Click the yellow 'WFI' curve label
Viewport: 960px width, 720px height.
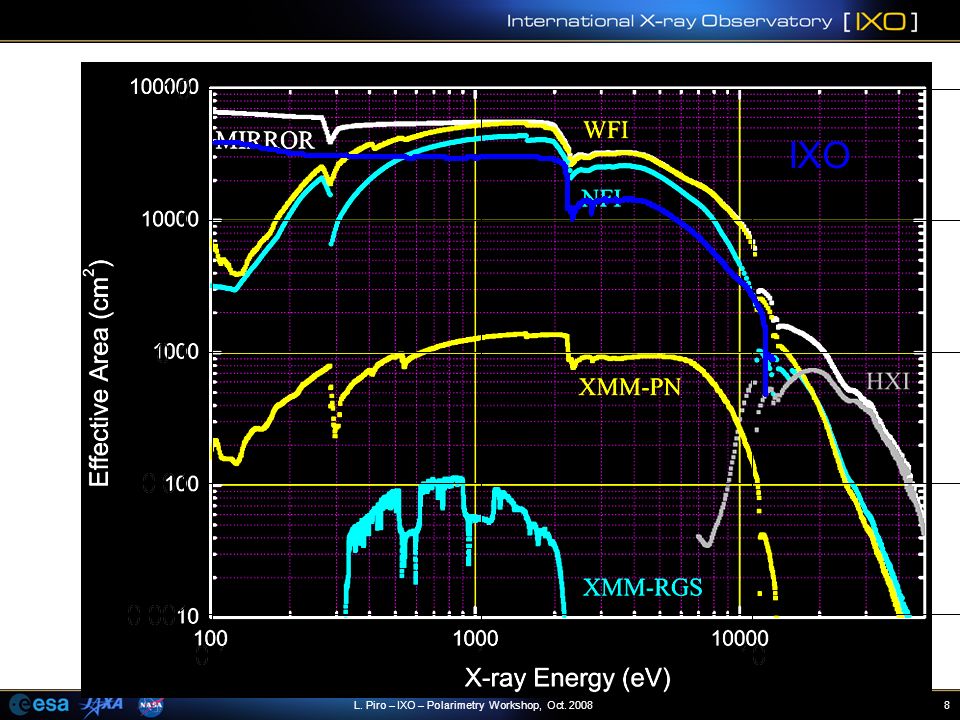click(x=606, y=130)
